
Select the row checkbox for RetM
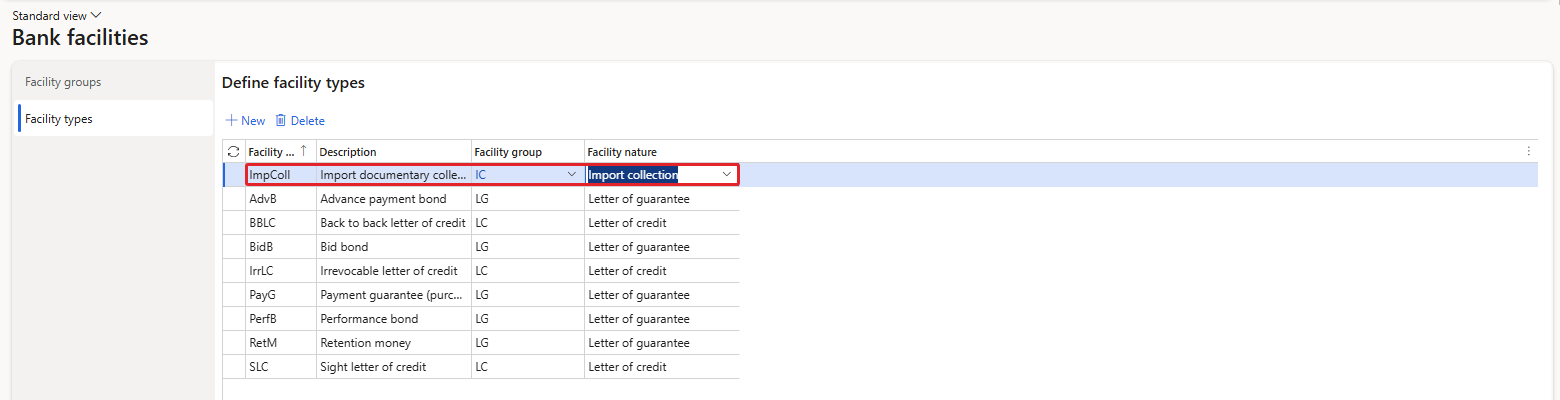pos(233,343)
